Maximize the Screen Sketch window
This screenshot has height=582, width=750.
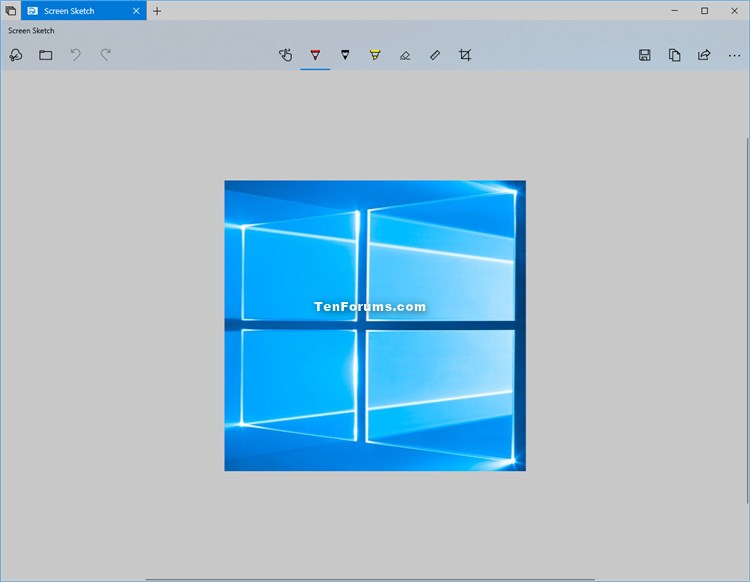(x=705, y=11)
